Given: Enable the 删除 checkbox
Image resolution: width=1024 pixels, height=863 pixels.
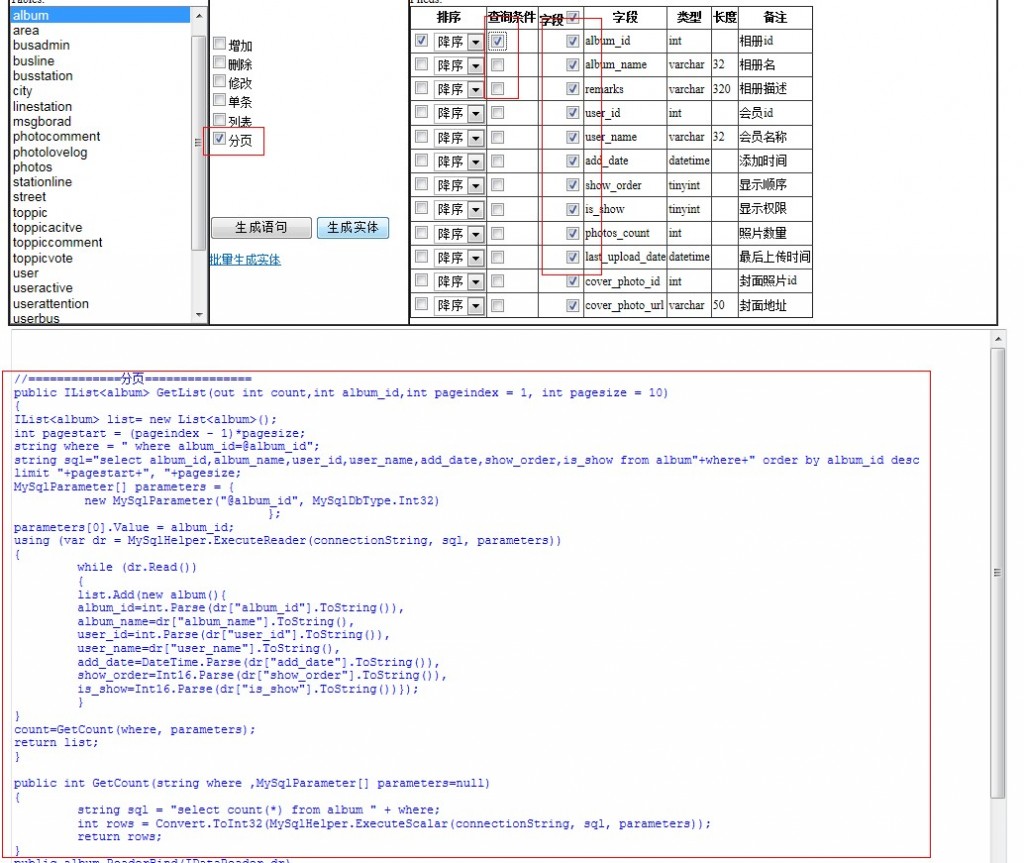Looking at the screenshot, I should click(219, 62).
